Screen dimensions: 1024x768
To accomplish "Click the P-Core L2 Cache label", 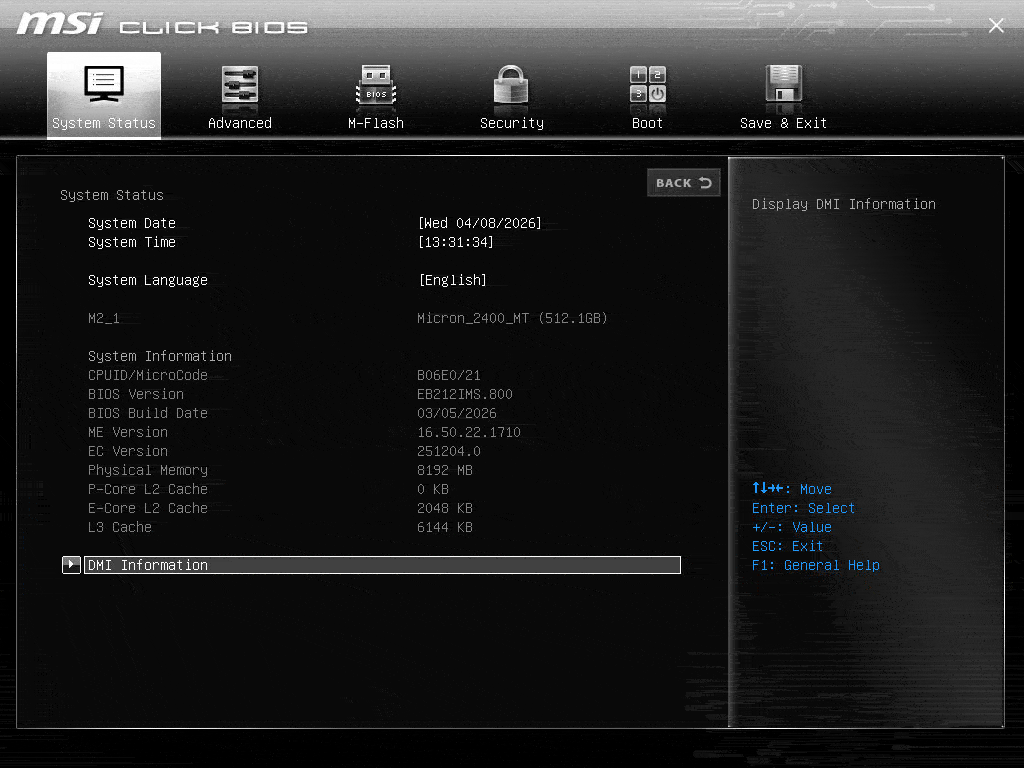I will click(148, 489).
